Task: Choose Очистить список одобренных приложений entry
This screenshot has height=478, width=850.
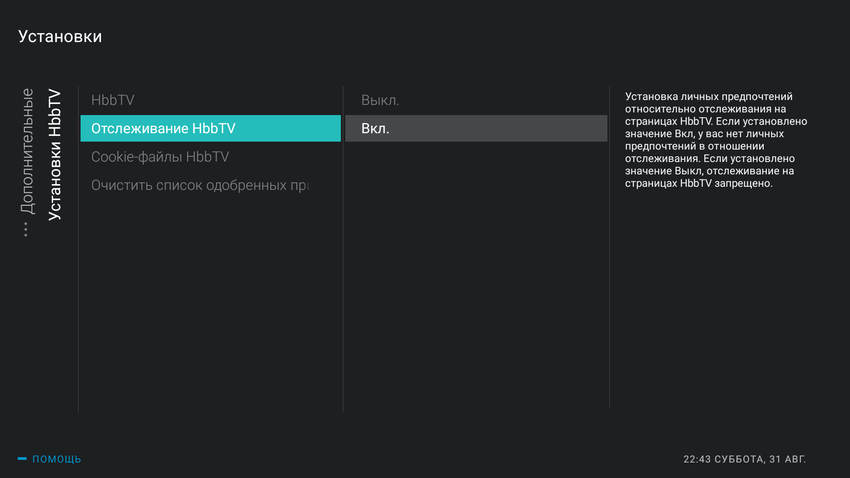Action: (x=199, y=185)
